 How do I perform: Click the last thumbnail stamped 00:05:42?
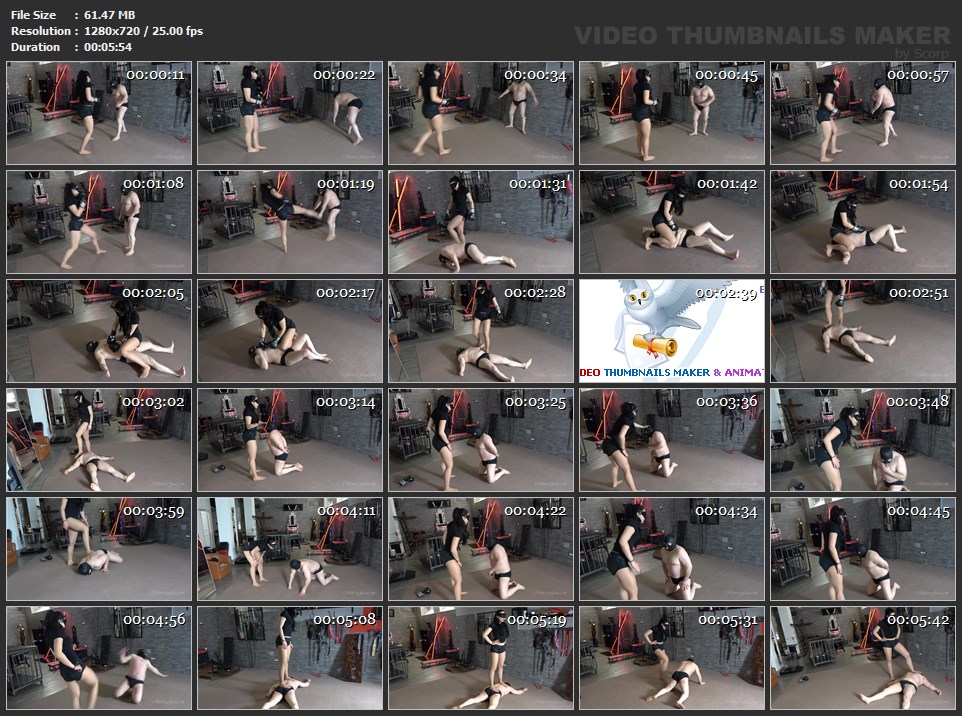pyautogui.click(x=863, y=658)
